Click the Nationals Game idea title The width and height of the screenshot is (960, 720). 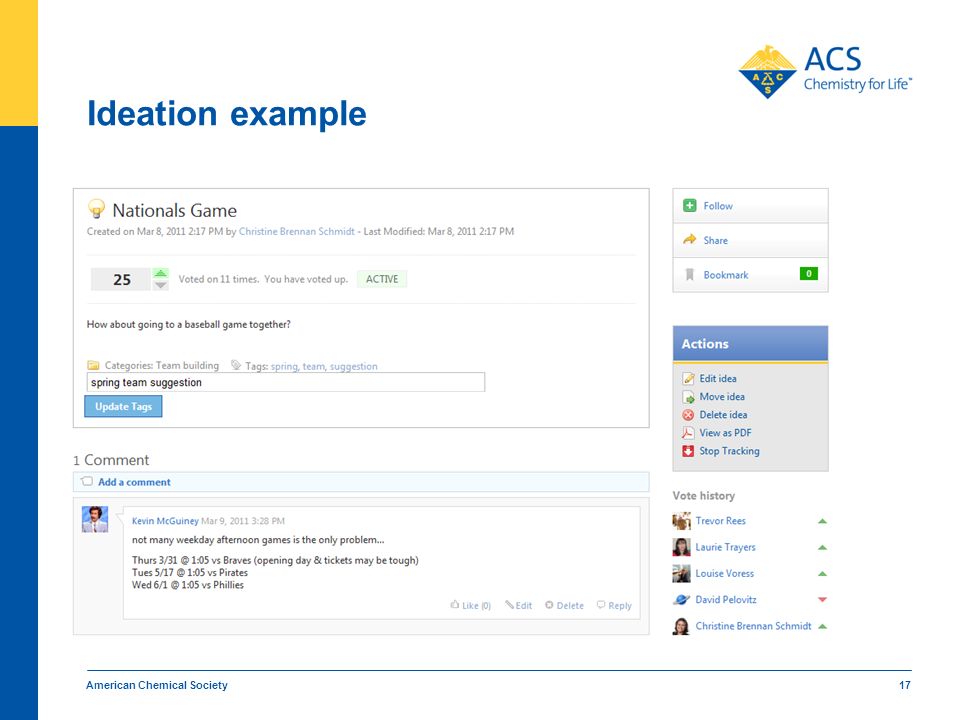coord(174,211)
